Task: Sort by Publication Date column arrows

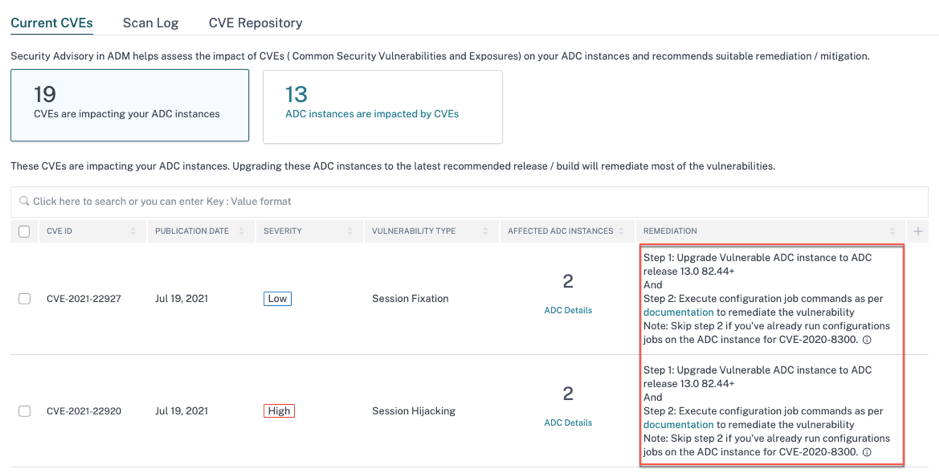Action: click(241, 231)
